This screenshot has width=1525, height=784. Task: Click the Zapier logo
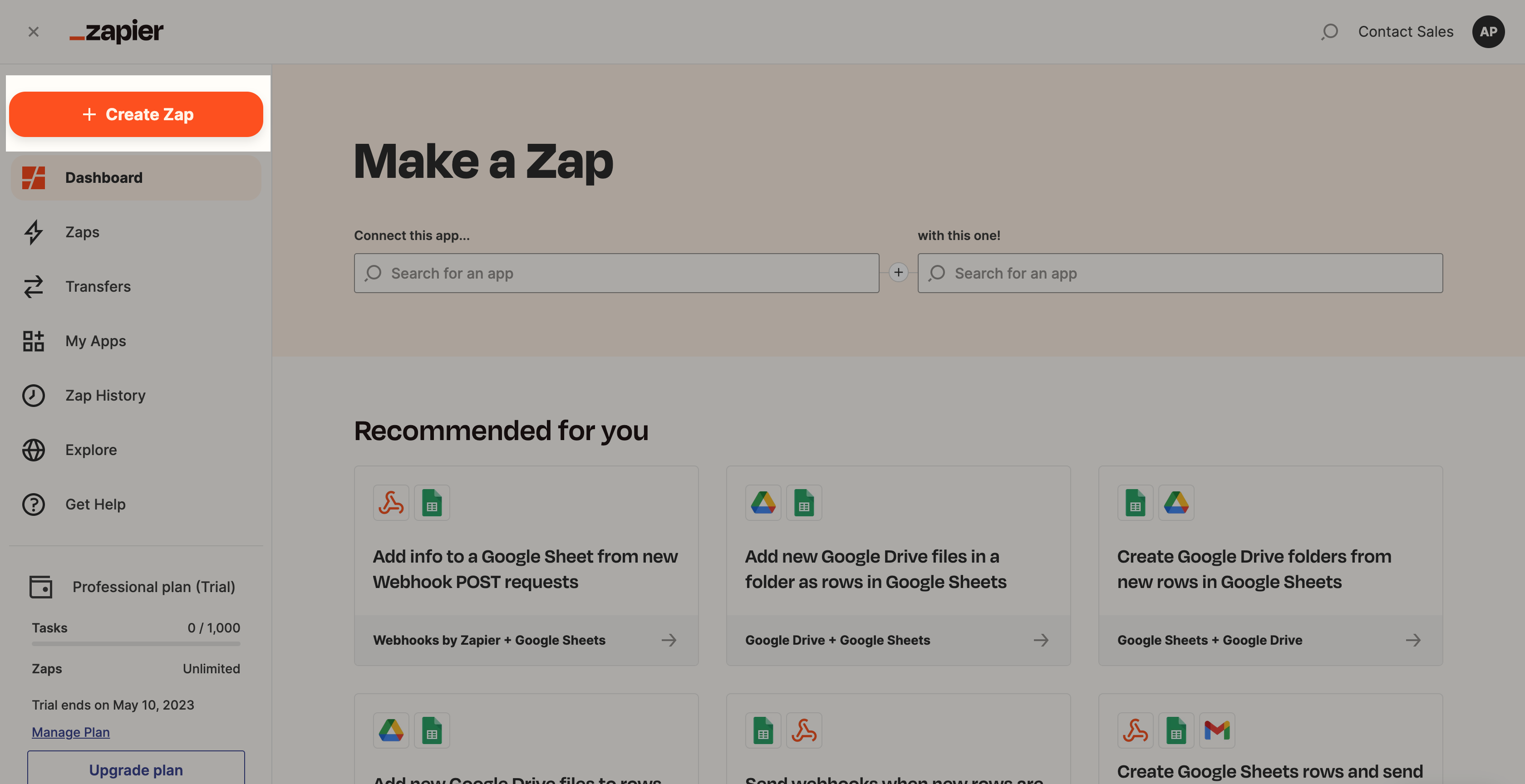coord(116,31)
